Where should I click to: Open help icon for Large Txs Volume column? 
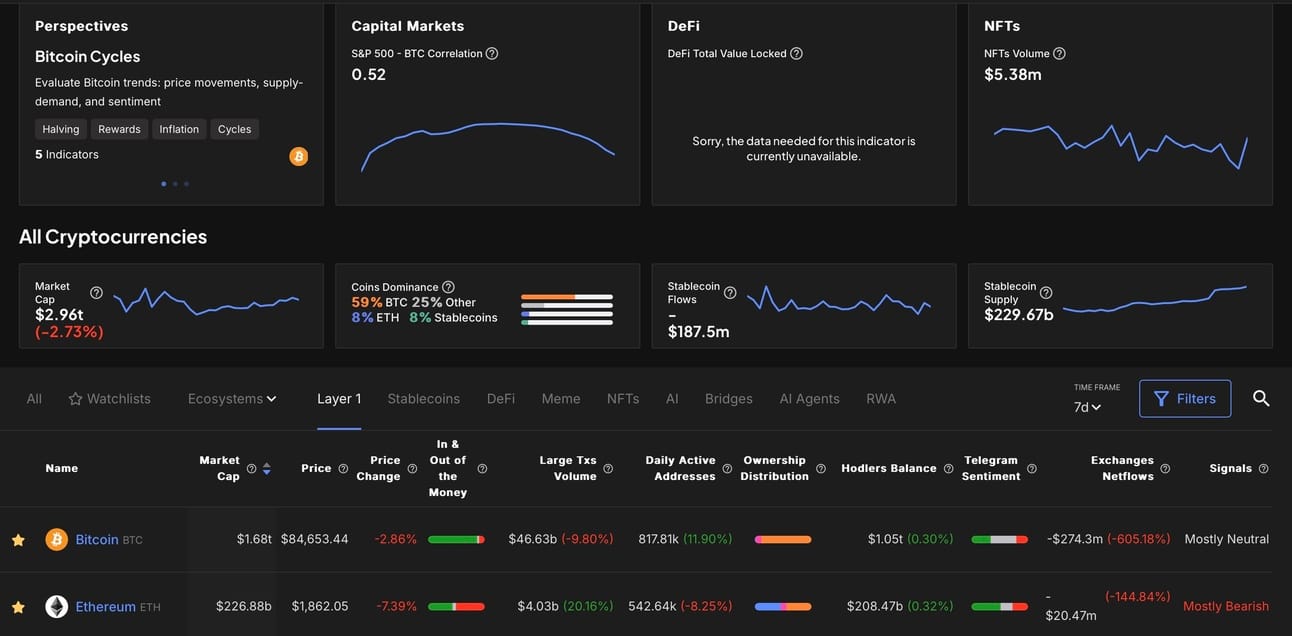[608, 468]
